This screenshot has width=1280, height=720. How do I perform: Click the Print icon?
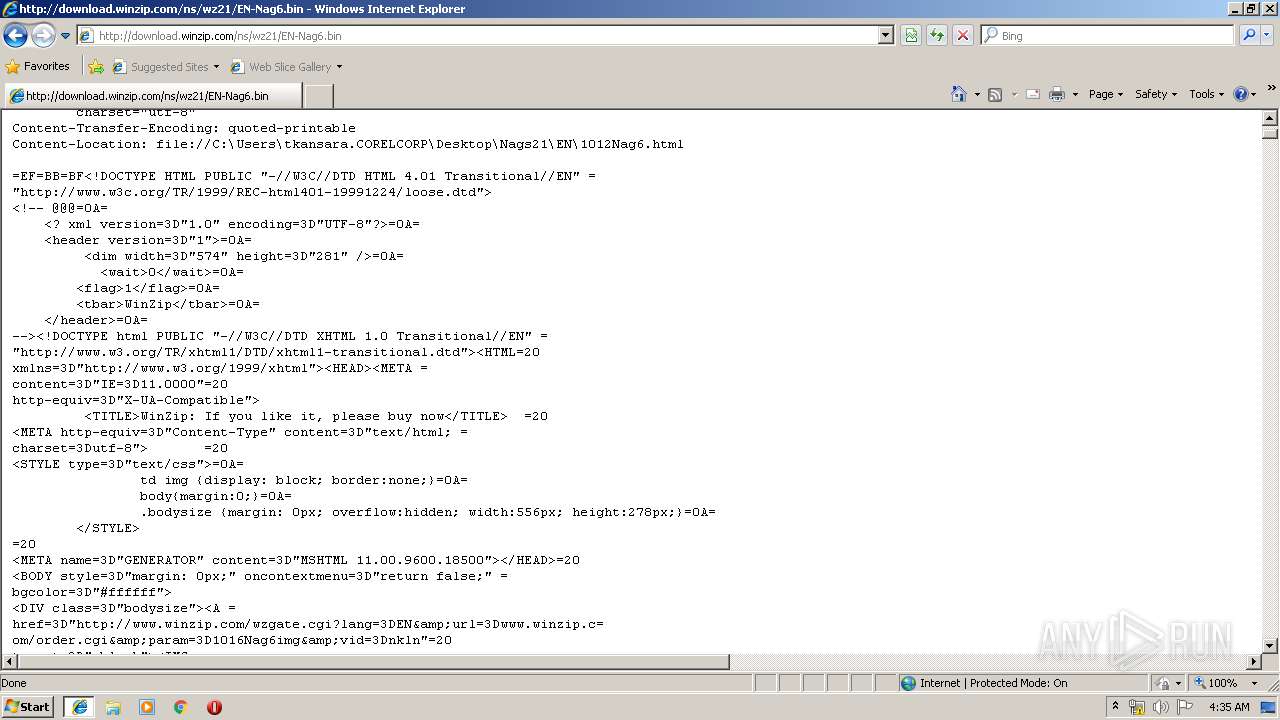point(1057,94)
